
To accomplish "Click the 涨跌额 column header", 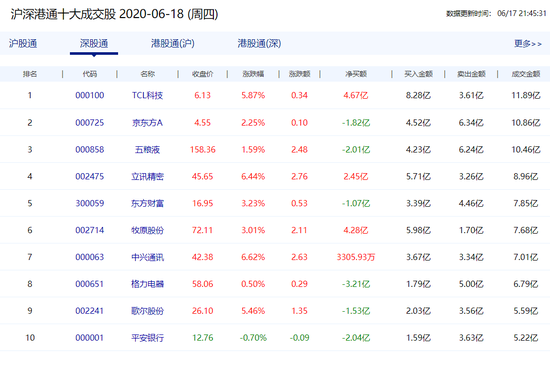I will pyautogui.click(x=299, y=74).
